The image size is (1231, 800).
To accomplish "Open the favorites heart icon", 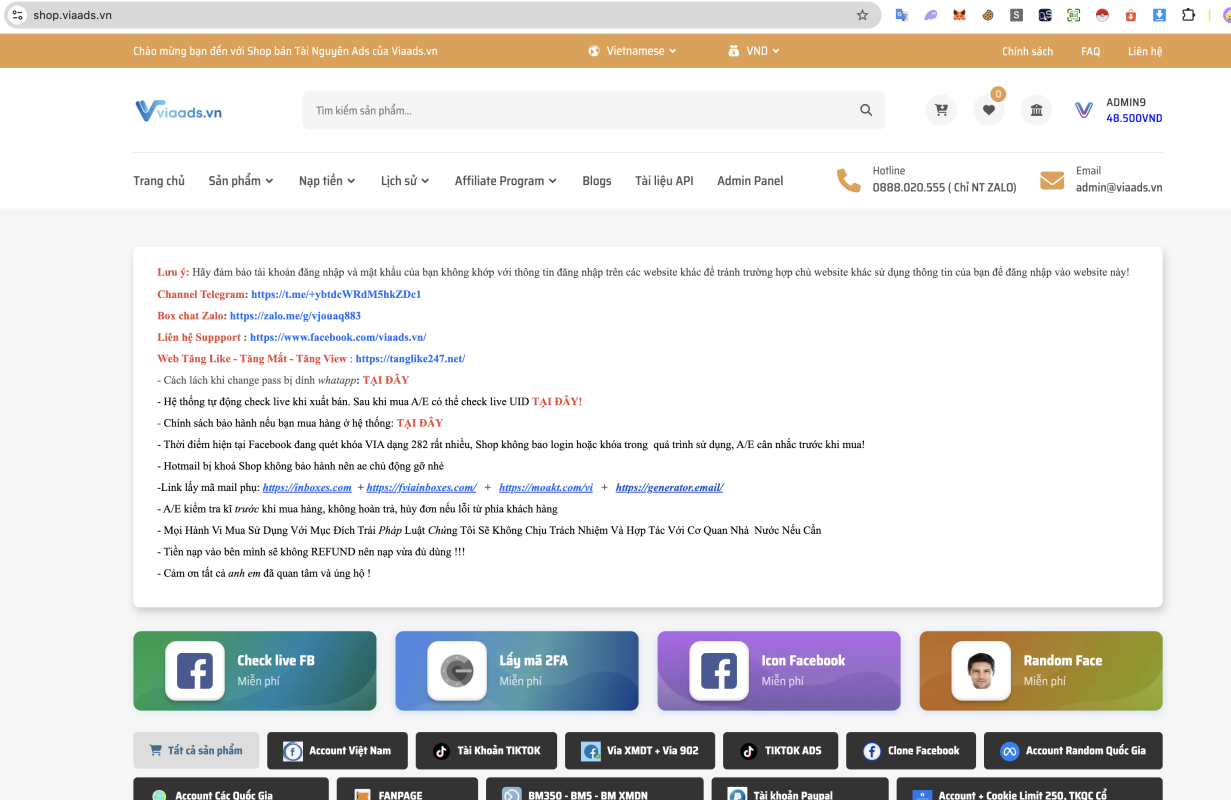I will [988, 110].
